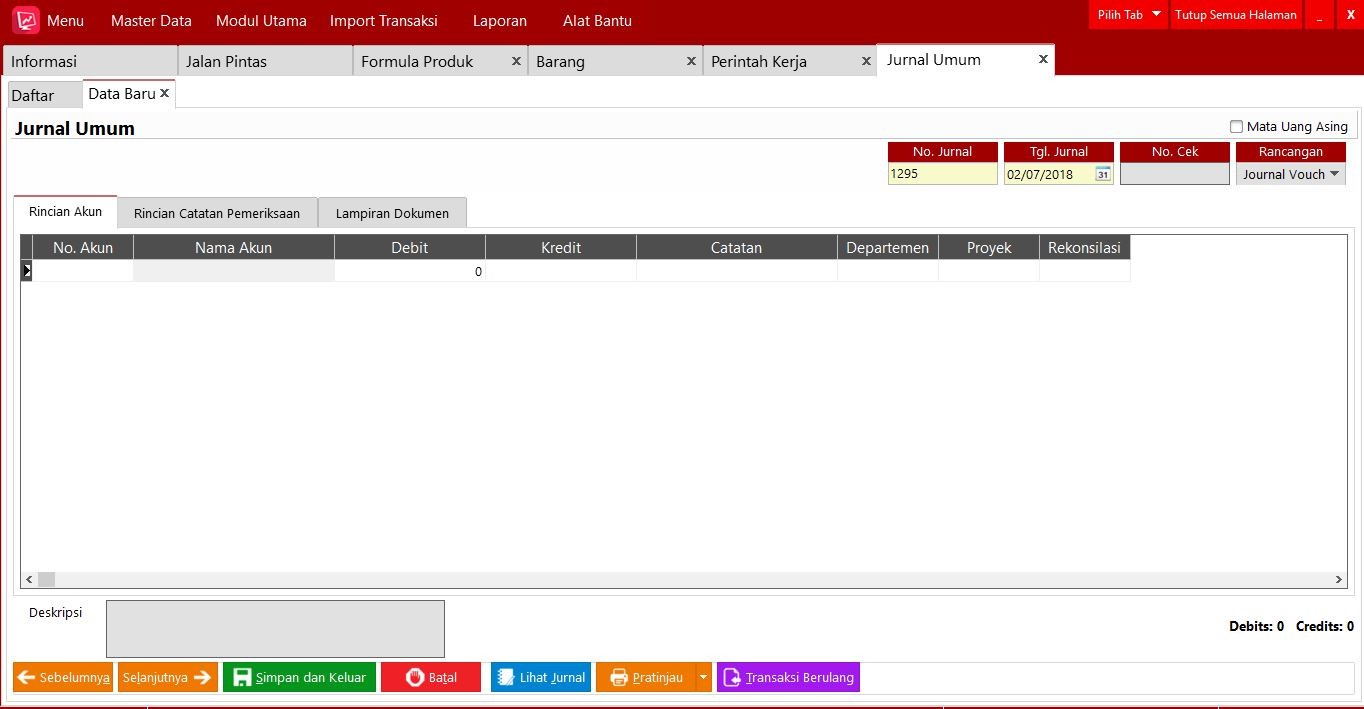Expand the arrow next to Pratinjau
1364x709 pixels.
coord(704,677)
